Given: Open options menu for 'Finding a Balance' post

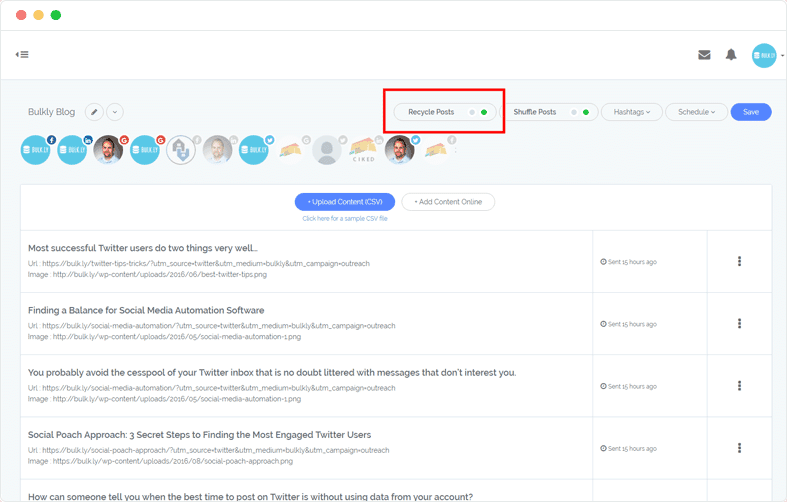Looking at the screenshot, I should (x=739, y=324).
